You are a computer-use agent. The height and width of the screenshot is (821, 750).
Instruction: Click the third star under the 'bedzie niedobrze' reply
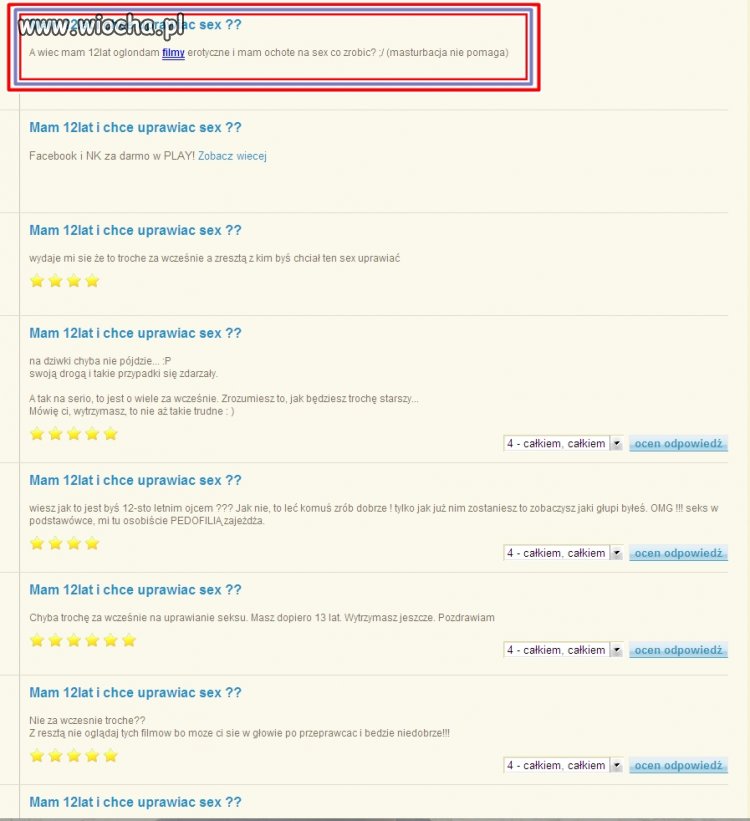pyautogui.click(x=74, y=756)
